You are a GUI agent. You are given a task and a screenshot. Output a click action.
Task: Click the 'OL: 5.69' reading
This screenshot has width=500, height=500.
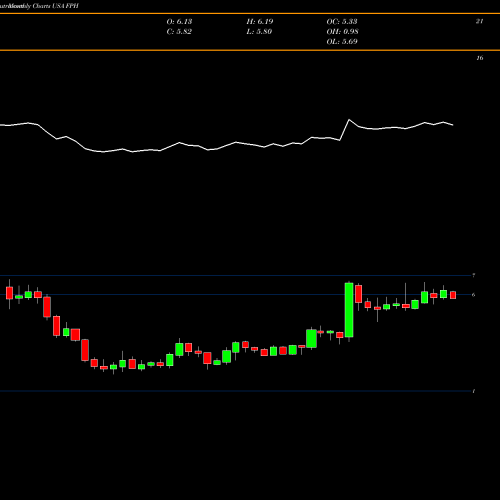342,41
